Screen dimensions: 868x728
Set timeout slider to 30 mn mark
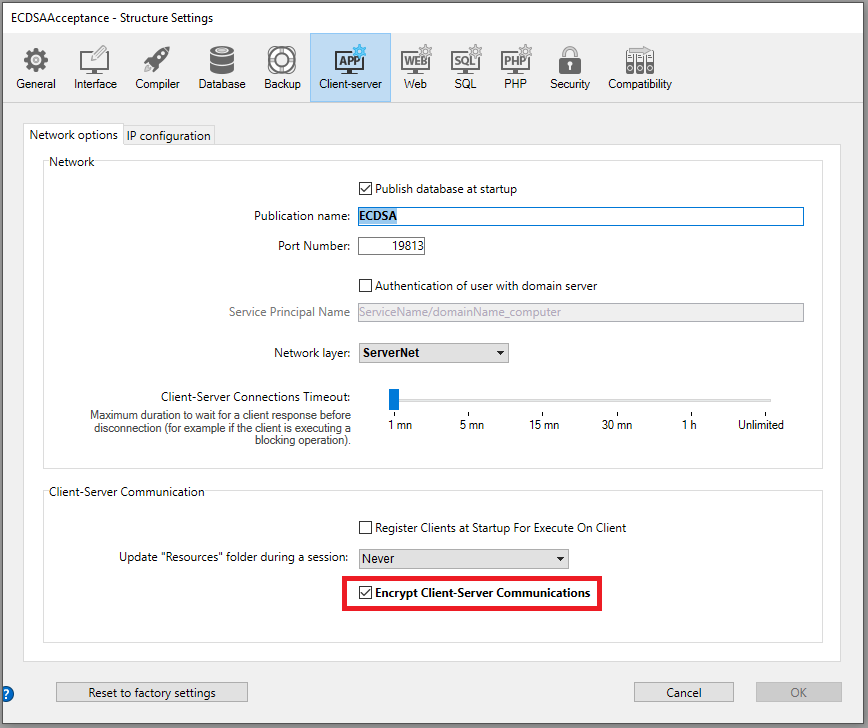(617, 400)
